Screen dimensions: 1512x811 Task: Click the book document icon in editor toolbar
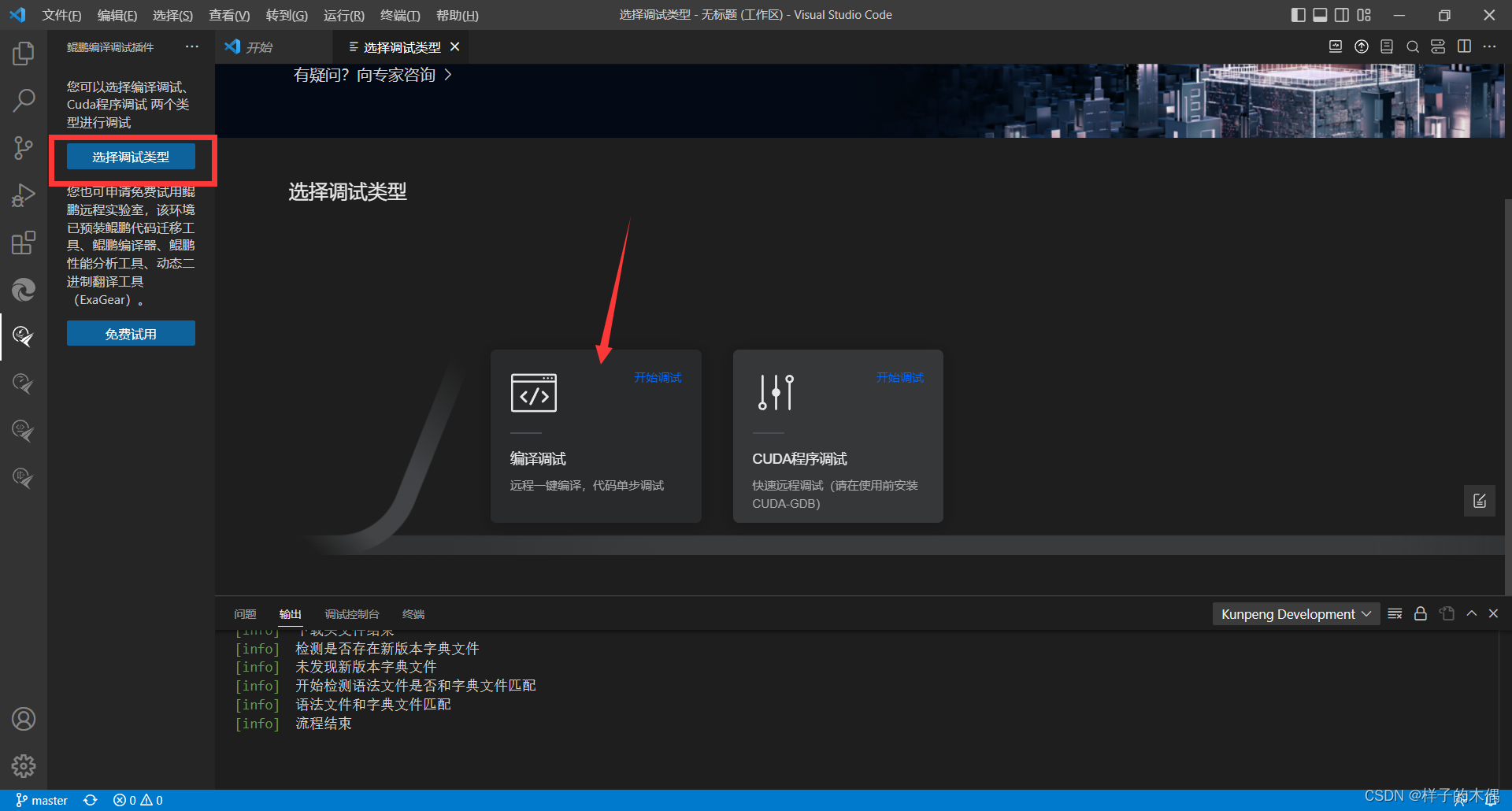[1387, 47]
